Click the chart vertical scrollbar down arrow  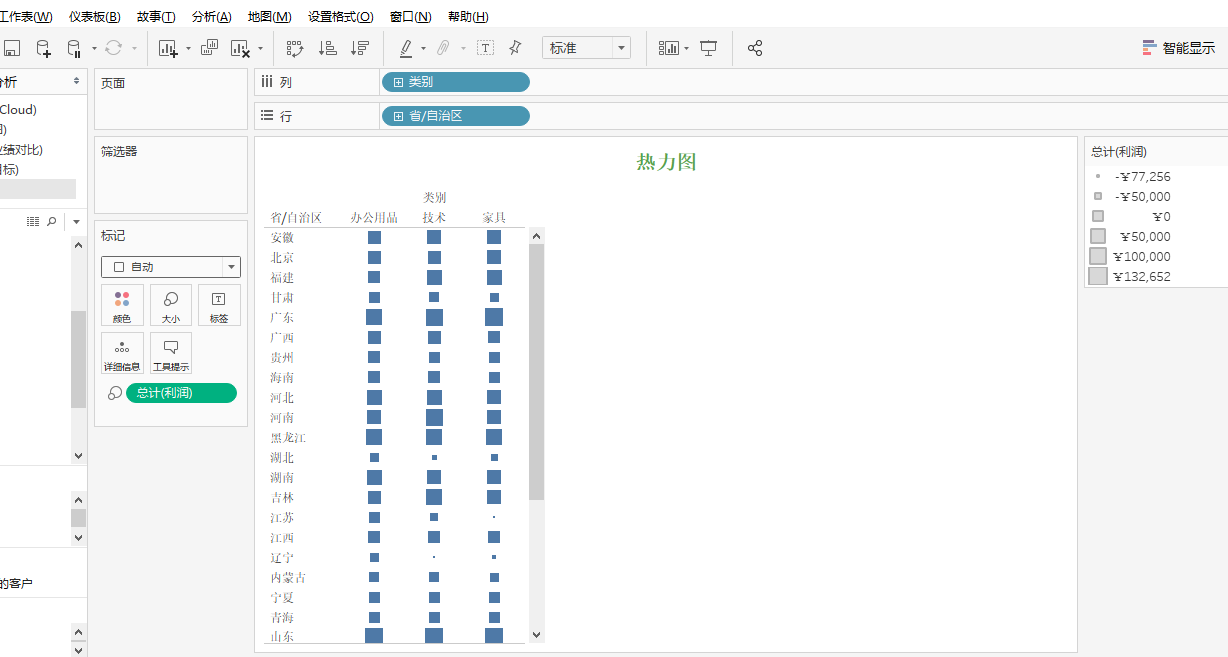537,634
